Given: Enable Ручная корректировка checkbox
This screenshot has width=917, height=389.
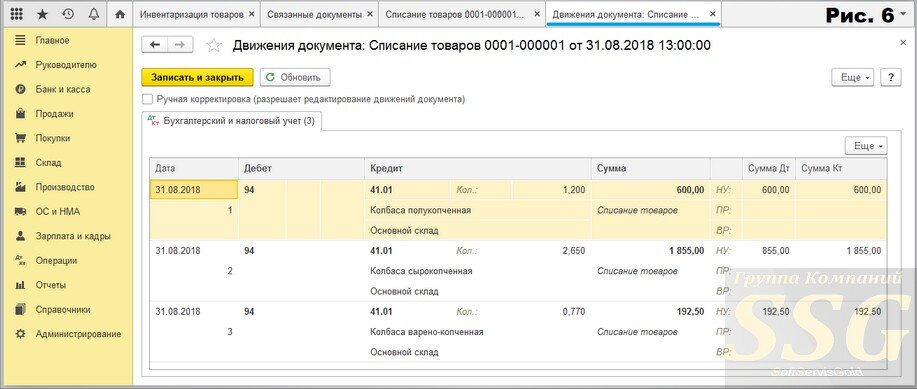Looking at the screenshot, I should (x=147, y=99).
